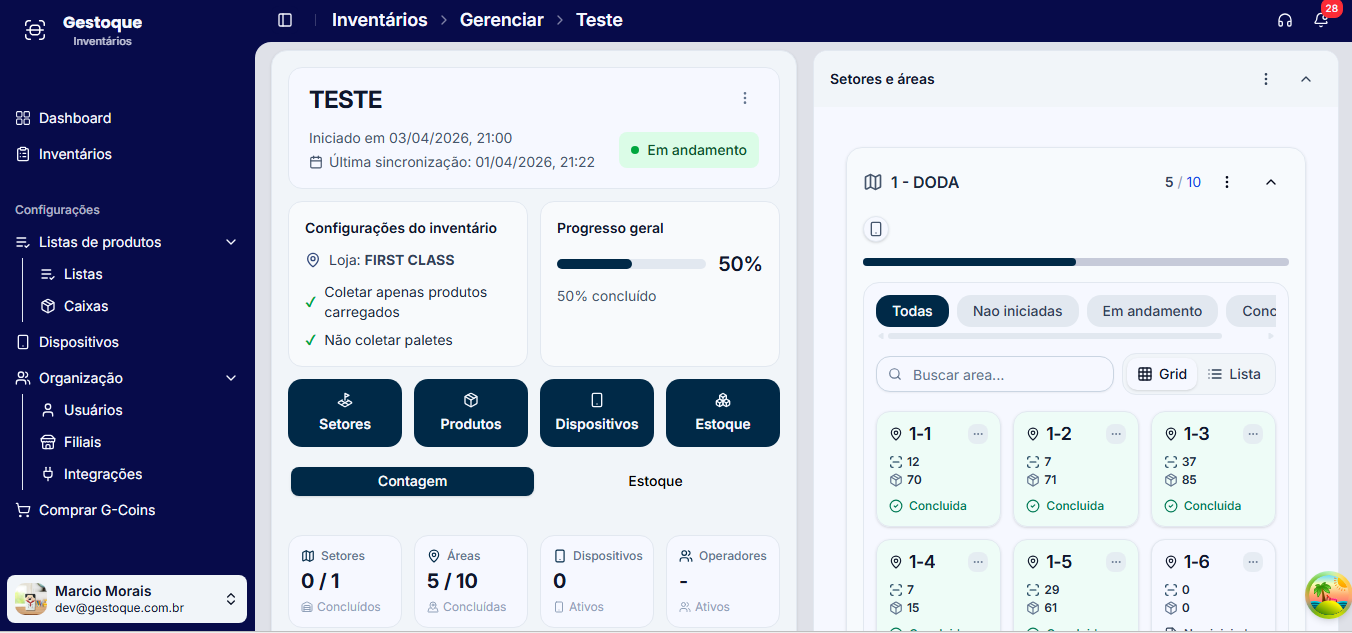Image resolution: width=1352 pixels, height=633 pixels.
Task: Click the calendar icon by Última sincronização
Action: tap(316, 162)
